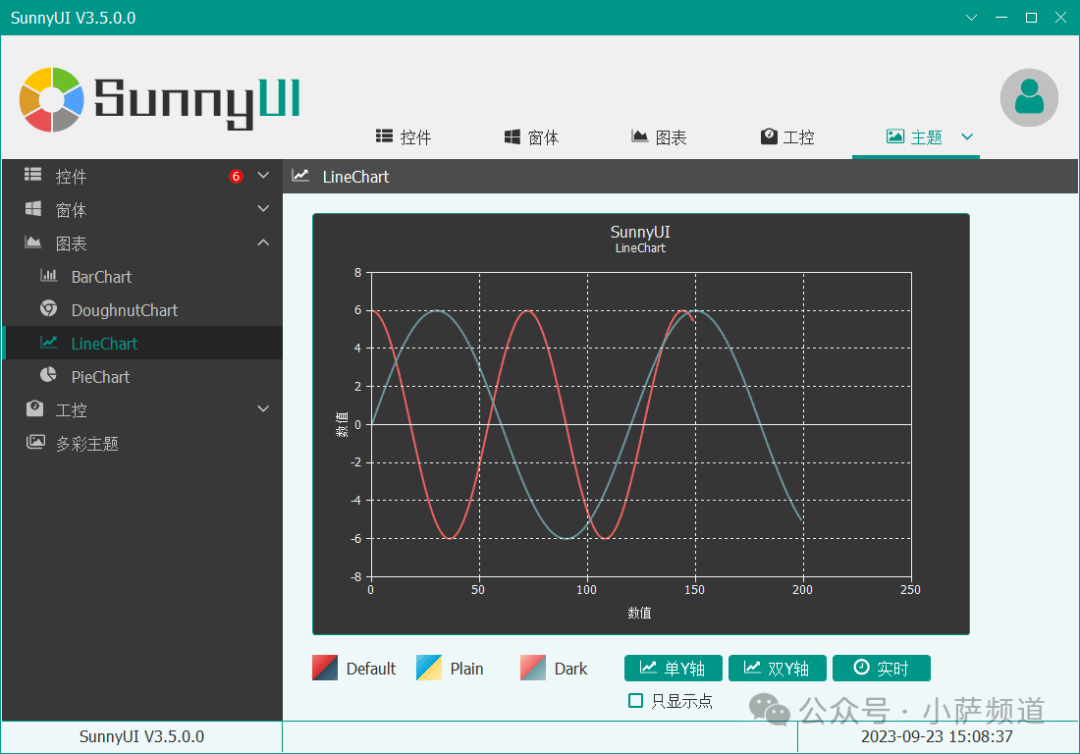Click the title bar dropdown chevron icon
Image resolution: width=1080 pixels, height=754 pixels.
pos(970,18)
